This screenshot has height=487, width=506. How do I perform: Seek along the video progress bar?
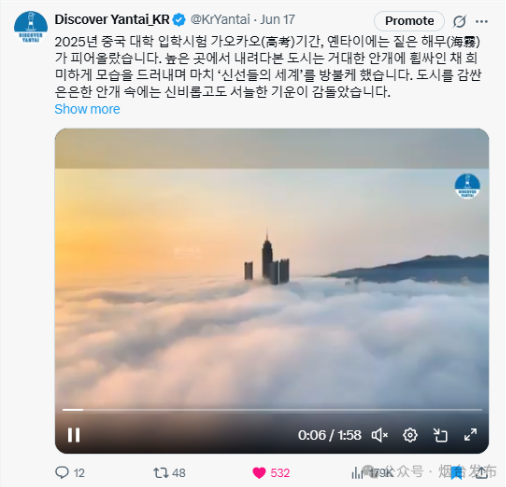click(x=272, y=410)
